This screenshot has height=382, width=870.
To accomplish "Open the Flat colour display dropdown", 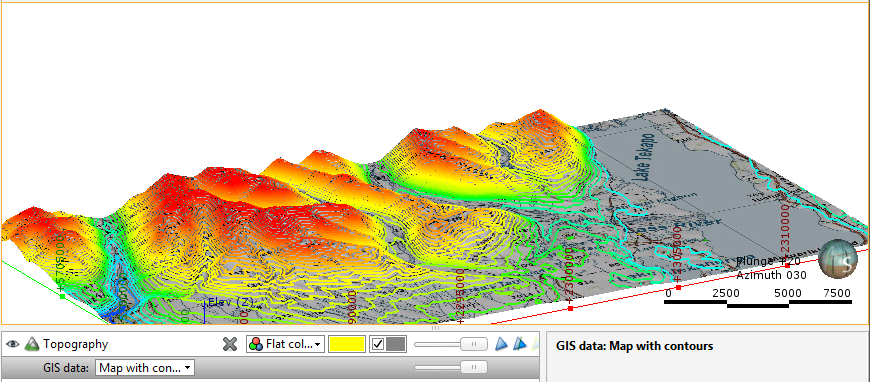I will tap(285, 344).
